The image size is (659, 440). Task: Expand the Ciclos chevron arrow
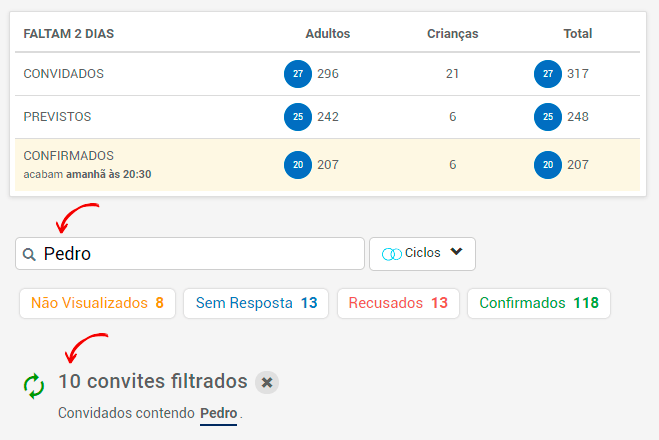pos(456,252)
